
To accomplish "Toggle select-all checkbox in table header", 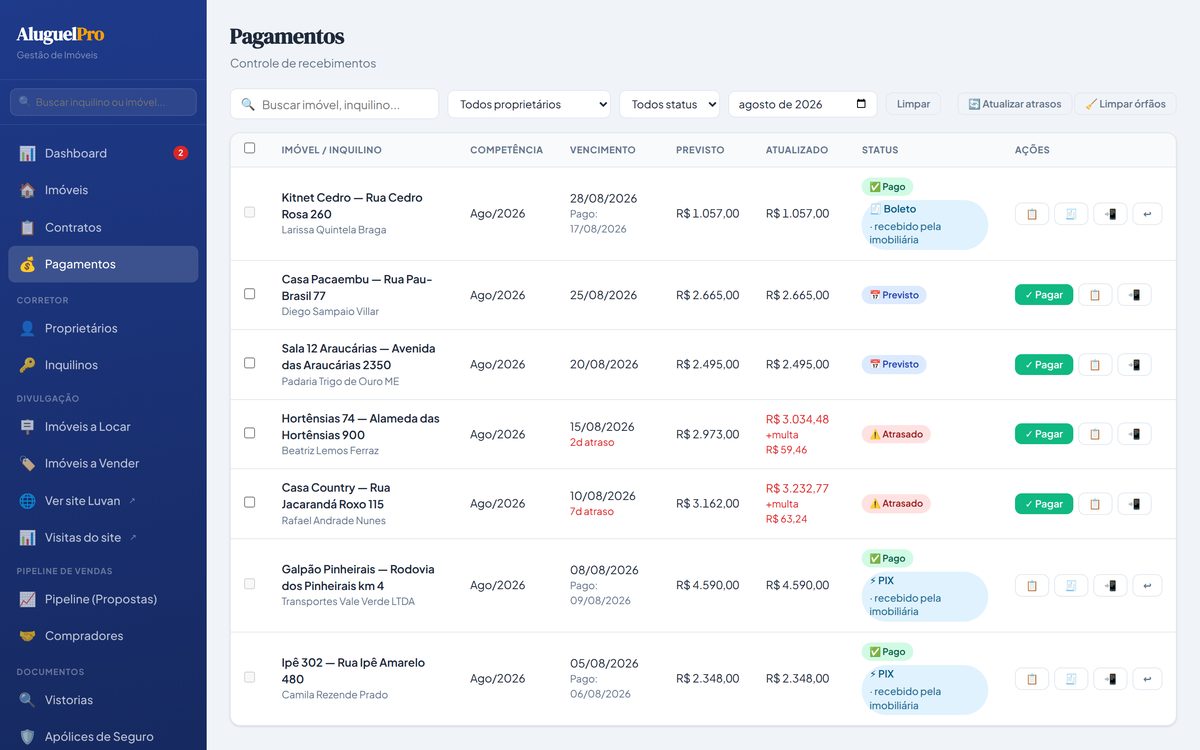I will coord(250,148).
